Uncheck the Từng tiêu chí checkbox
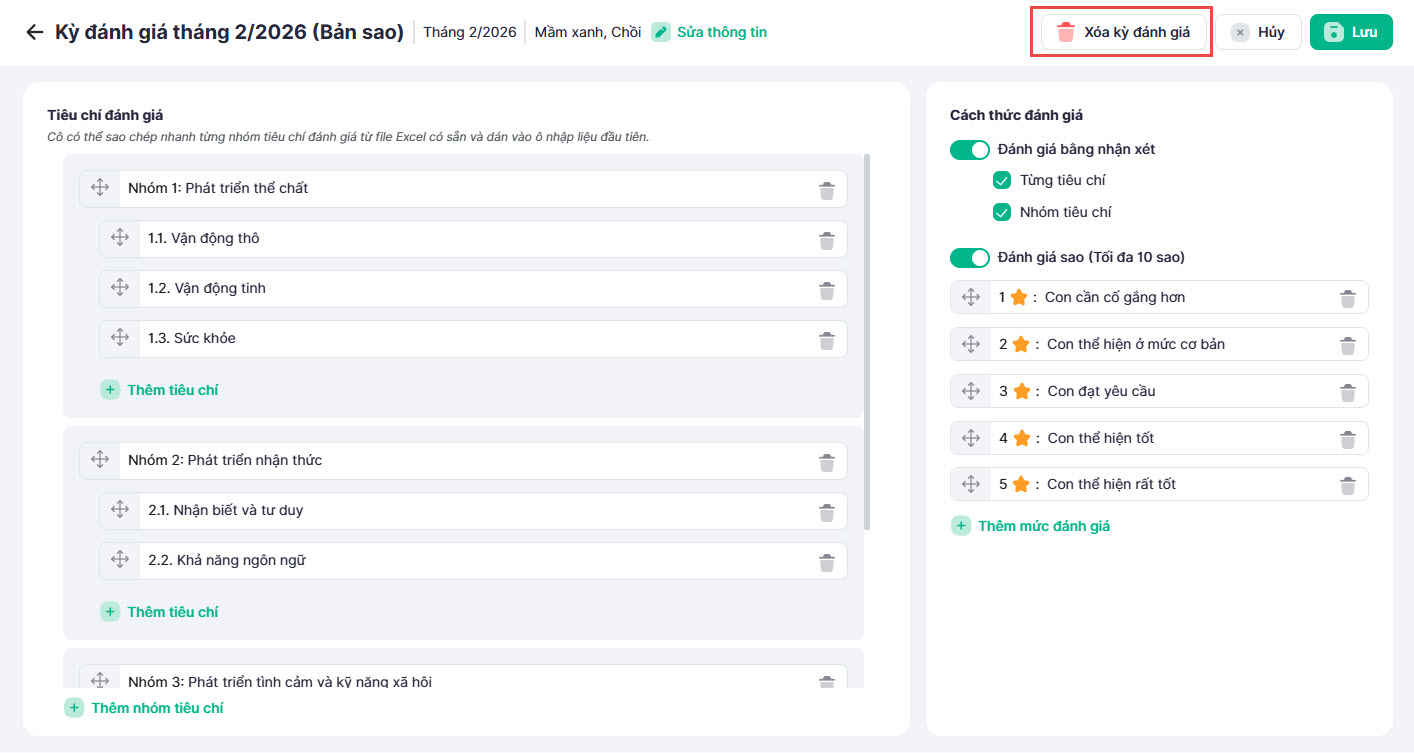Image resolution: width=1414 pixels, height=753 pixels. (1001, 181)
